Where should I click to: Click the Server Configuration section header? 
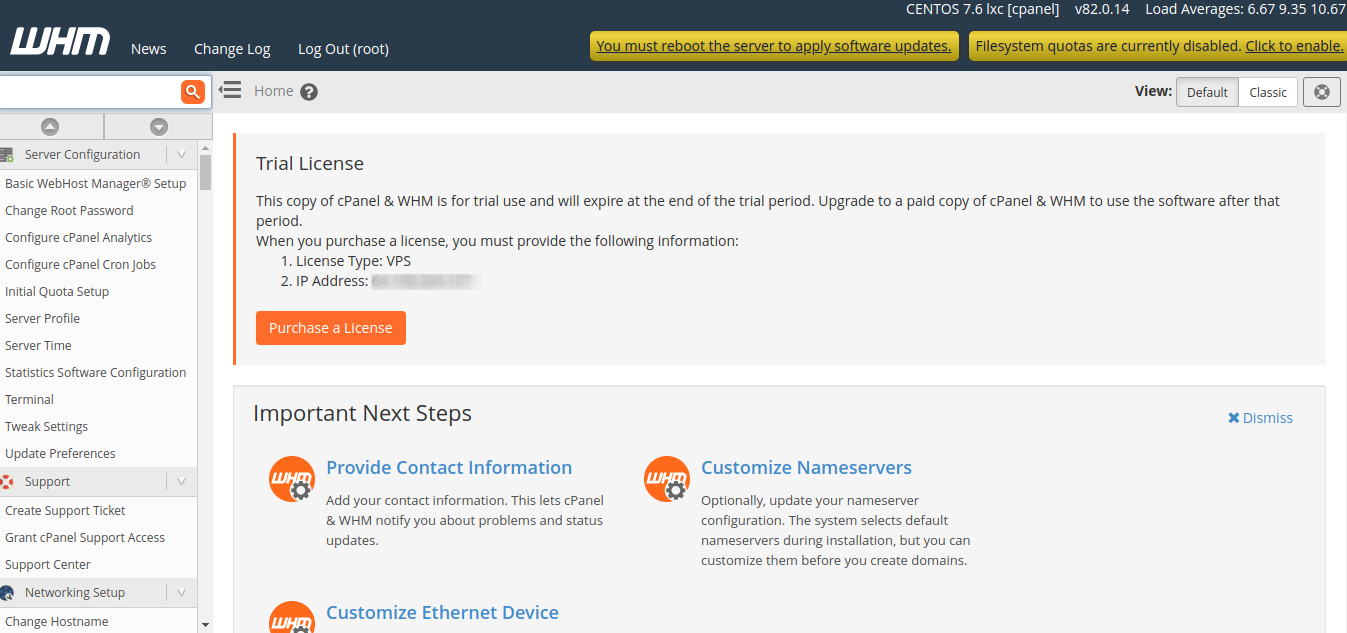(98, 155)
